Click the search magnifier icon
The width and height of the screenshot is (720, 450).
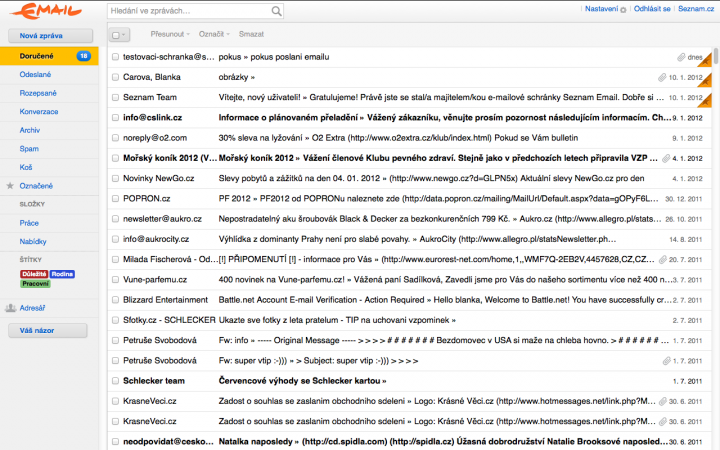tap(276, 11)
